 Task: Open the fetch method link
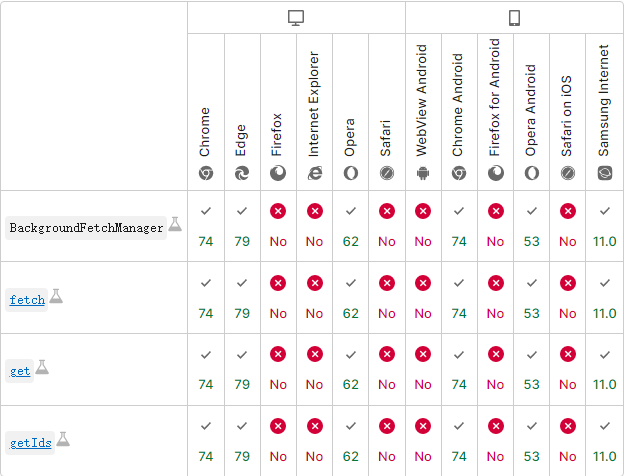pyautogui.click(x=27, y=299)
